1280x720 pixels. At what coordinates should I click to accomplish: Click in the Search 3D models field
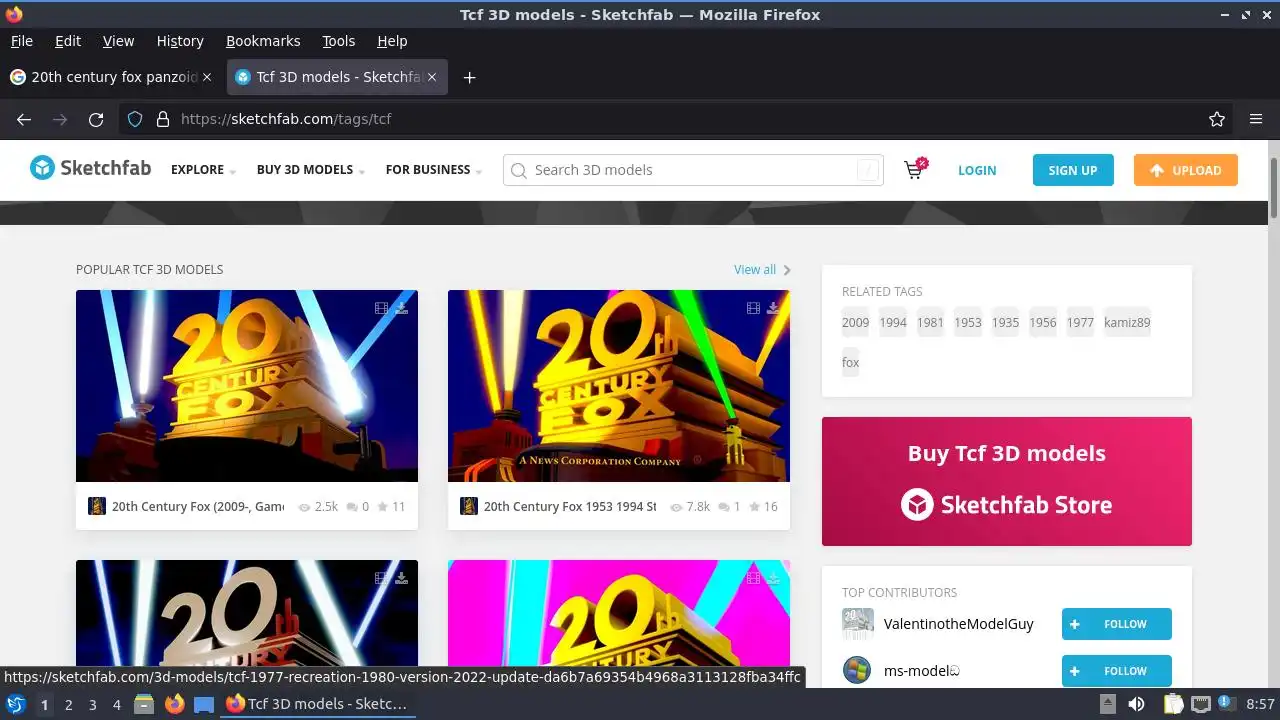693,170
